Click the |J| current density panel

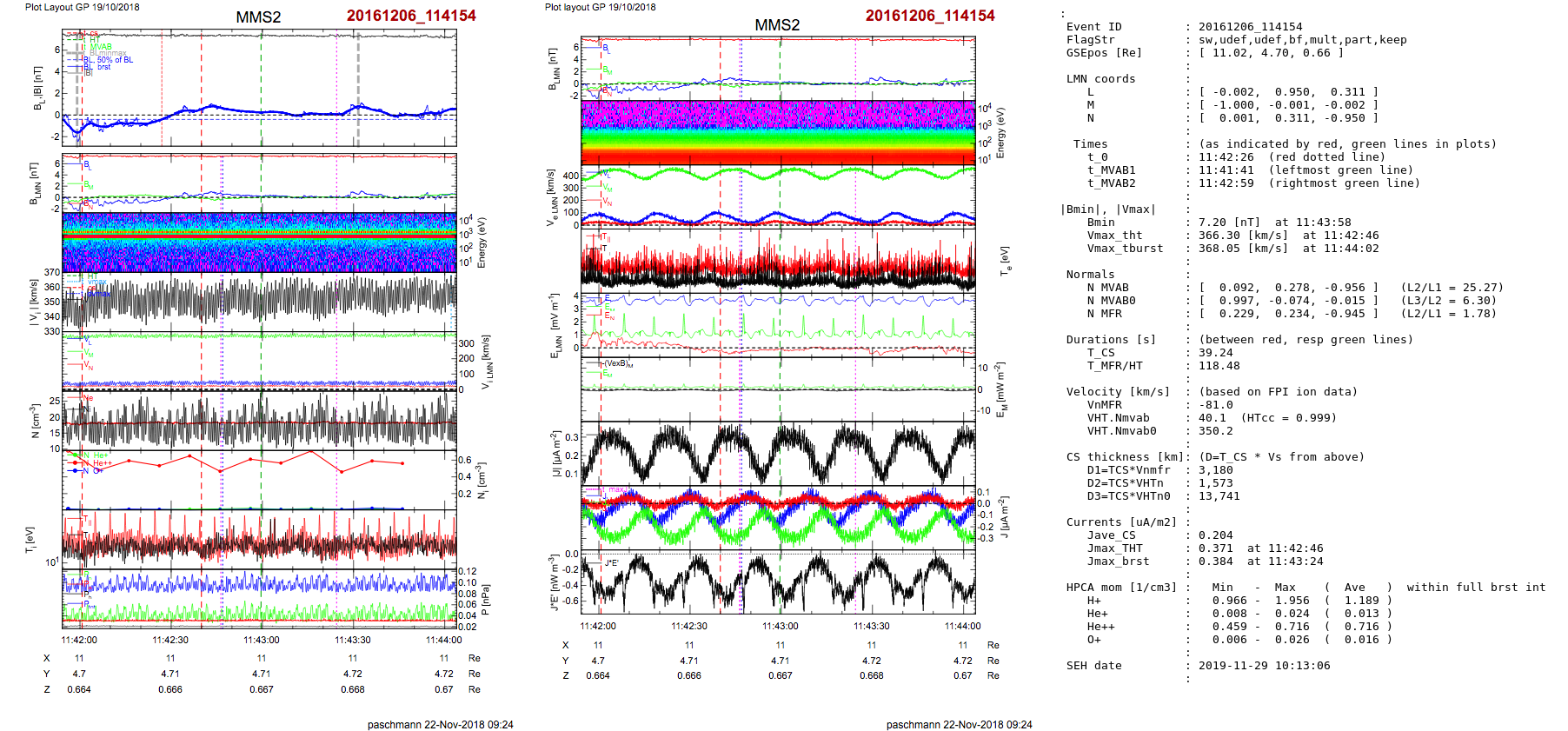click(x=778, y=454)
